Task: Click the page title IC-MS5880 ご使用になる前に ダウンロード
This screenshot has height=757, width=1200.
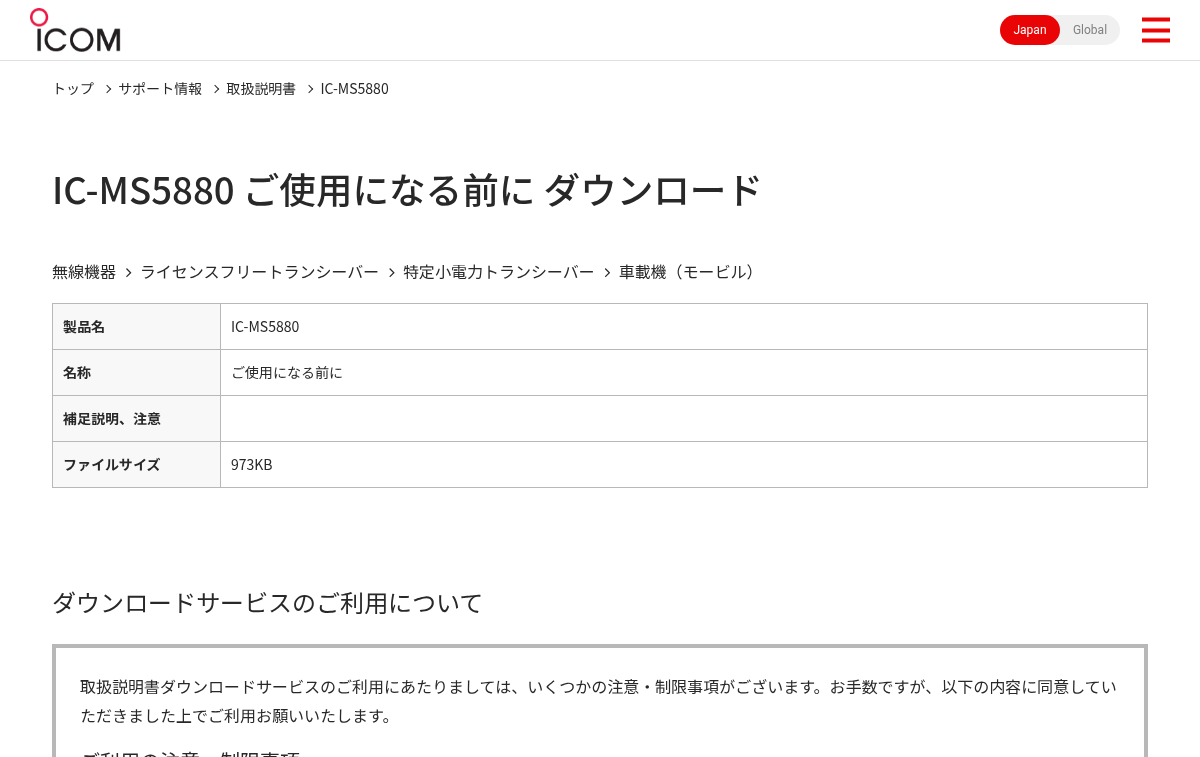Action: 407,190
